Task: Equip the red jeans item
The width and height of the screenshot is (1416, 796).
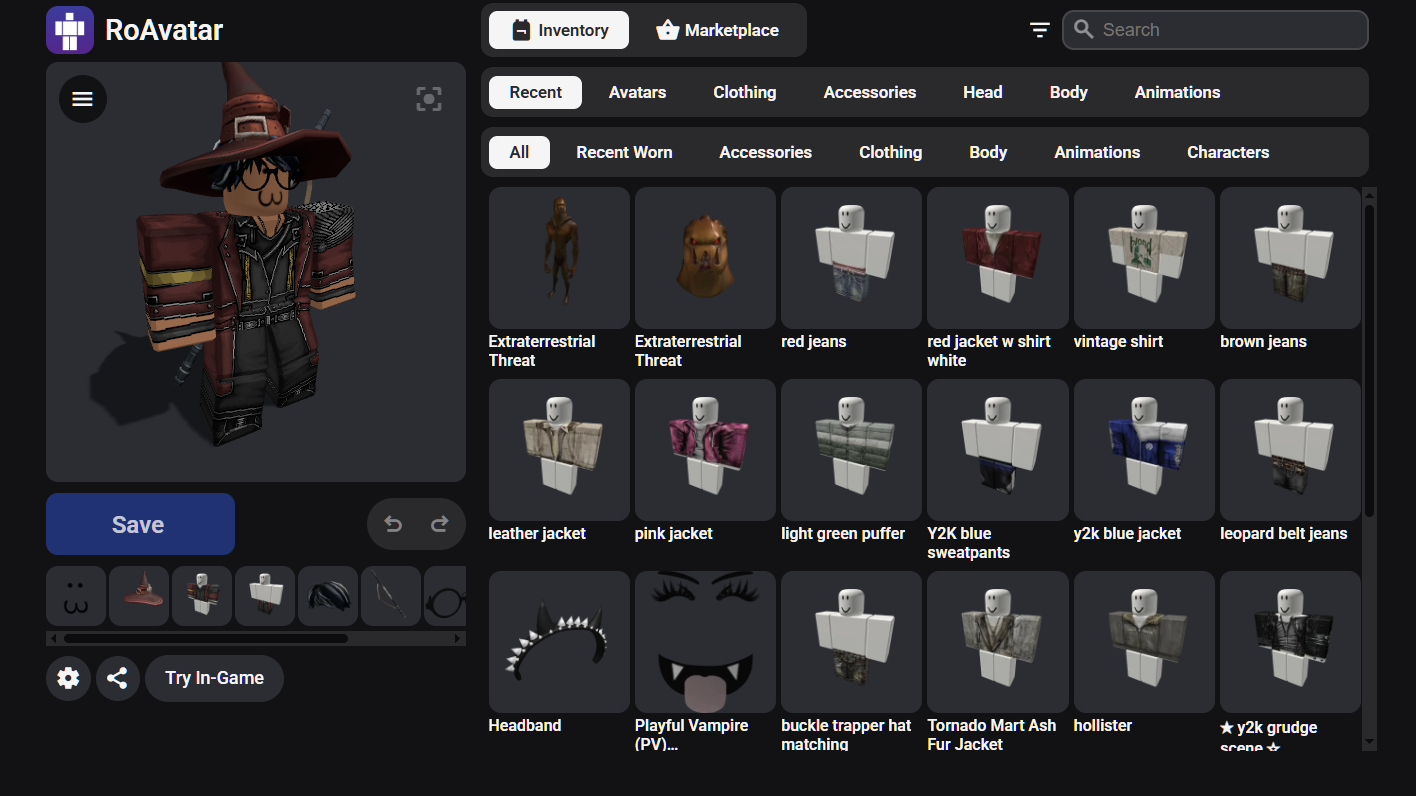Action: [x=851, y=258]
